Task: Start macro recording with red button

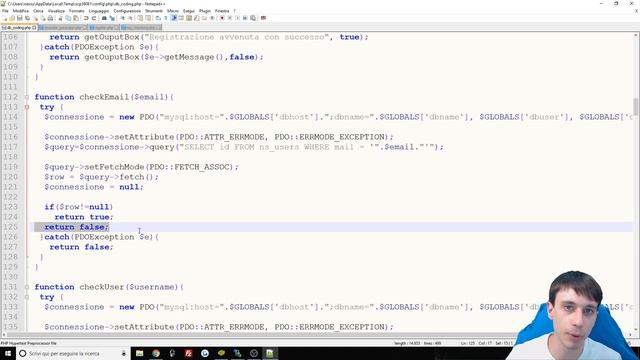Action: tap(222, 18)
